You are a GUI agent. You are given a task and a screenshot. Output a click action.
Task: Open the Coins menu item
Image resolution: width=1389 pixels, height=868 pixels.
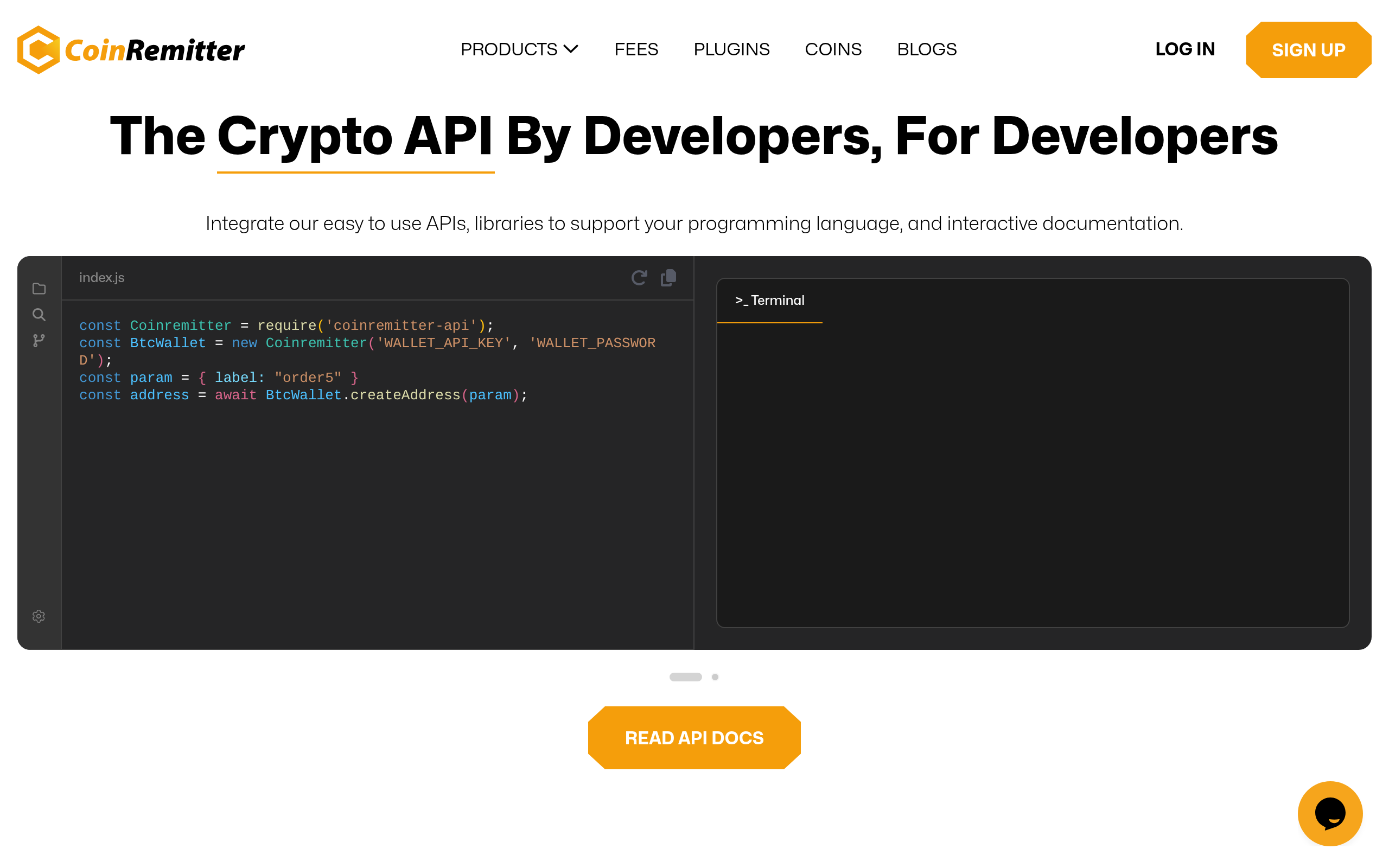coord(833,49)
